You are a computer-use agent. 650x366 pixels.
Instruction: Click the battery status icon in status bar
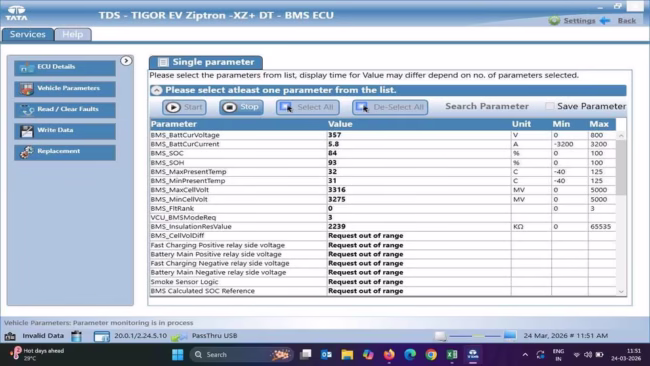tap(76, 336)
